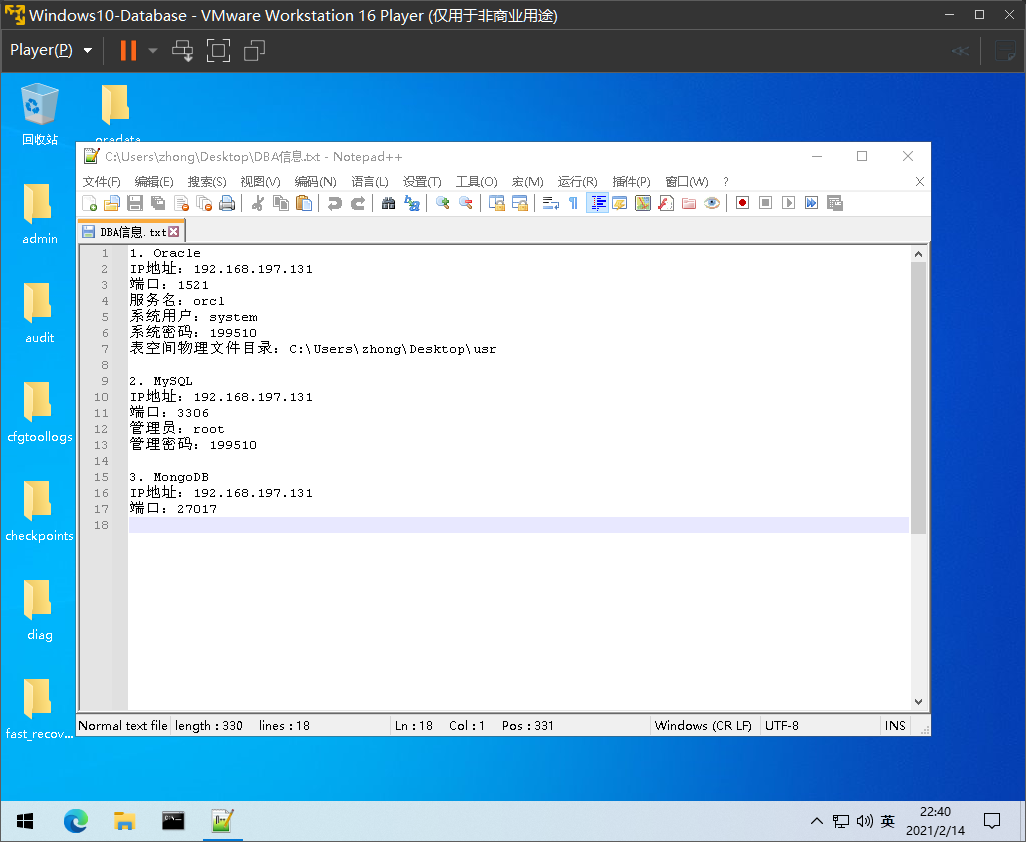Click the Cut scissors icon
Image resolution: width=1026 pixels, height=842 pixels.
(257, 203)
